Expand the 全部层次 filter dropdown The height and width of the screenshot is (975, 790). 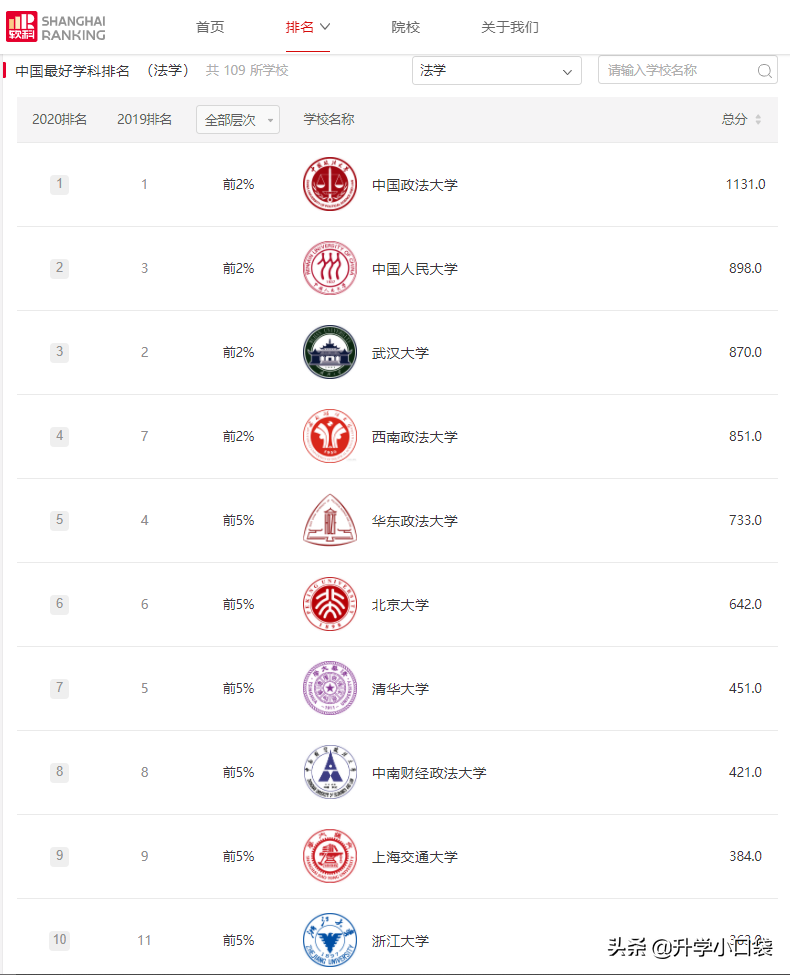point(237,119)
